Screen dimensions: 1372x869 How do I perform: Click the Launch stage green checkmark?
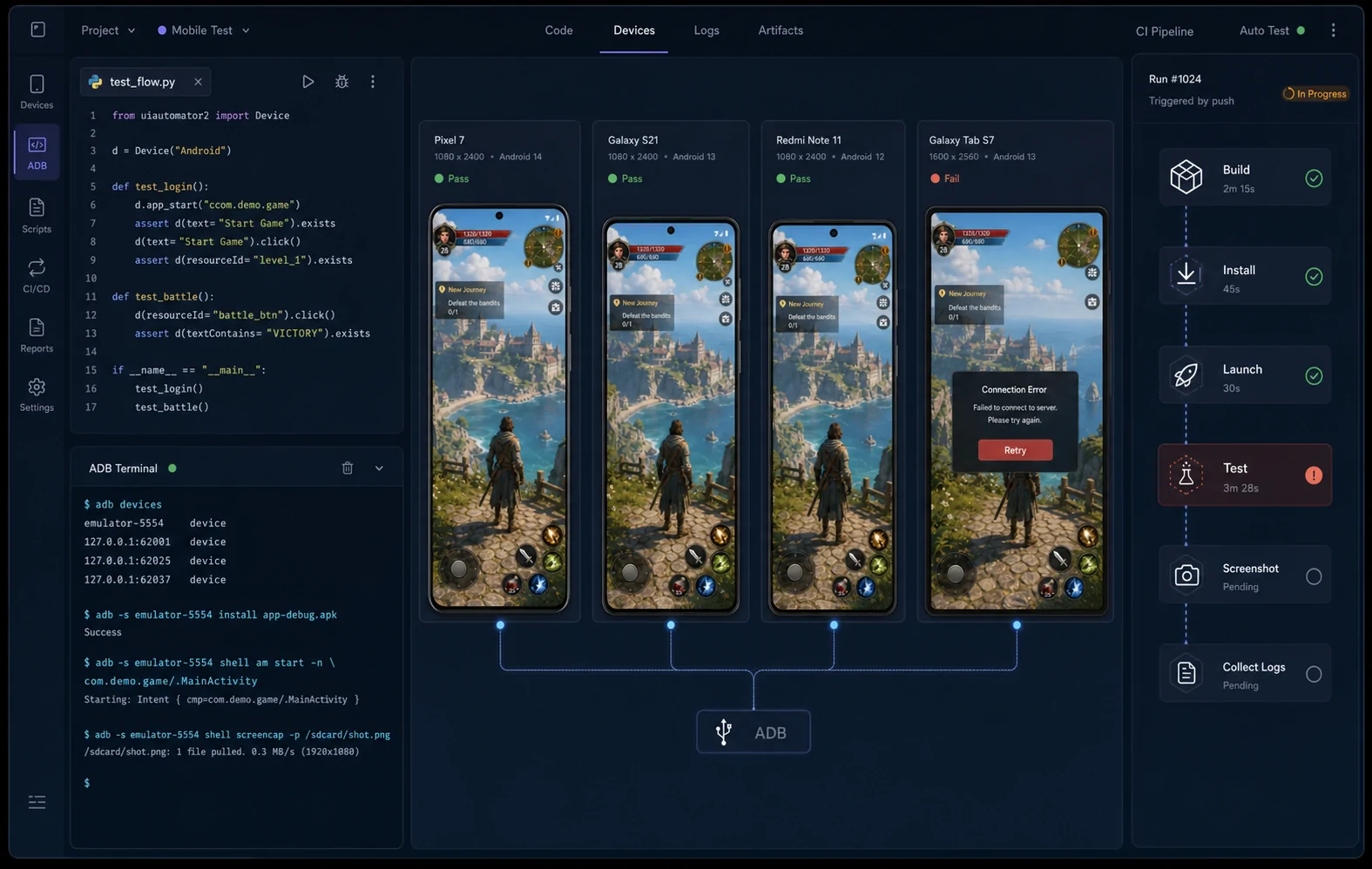click(1314, 376)
